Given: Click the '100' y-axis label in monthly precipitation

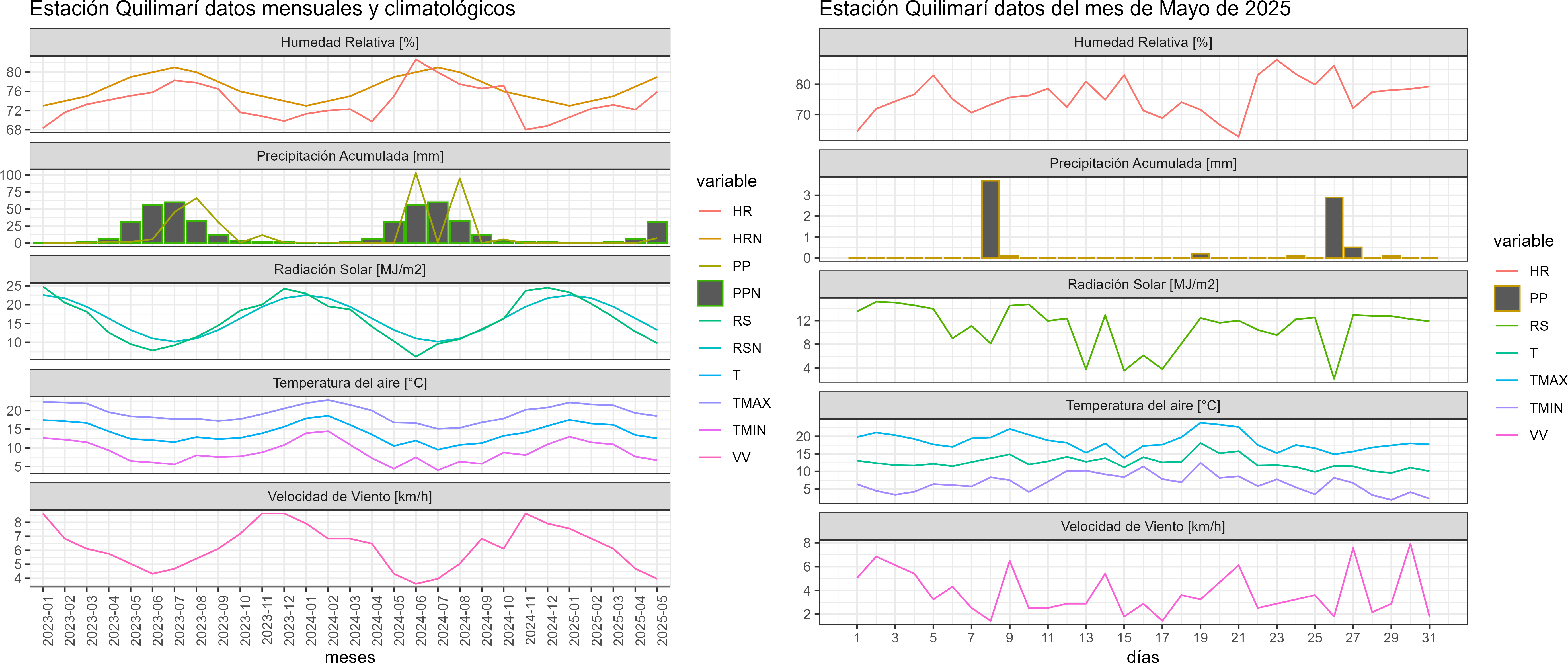Looking at the screenshot, I should tap(11, 175).
